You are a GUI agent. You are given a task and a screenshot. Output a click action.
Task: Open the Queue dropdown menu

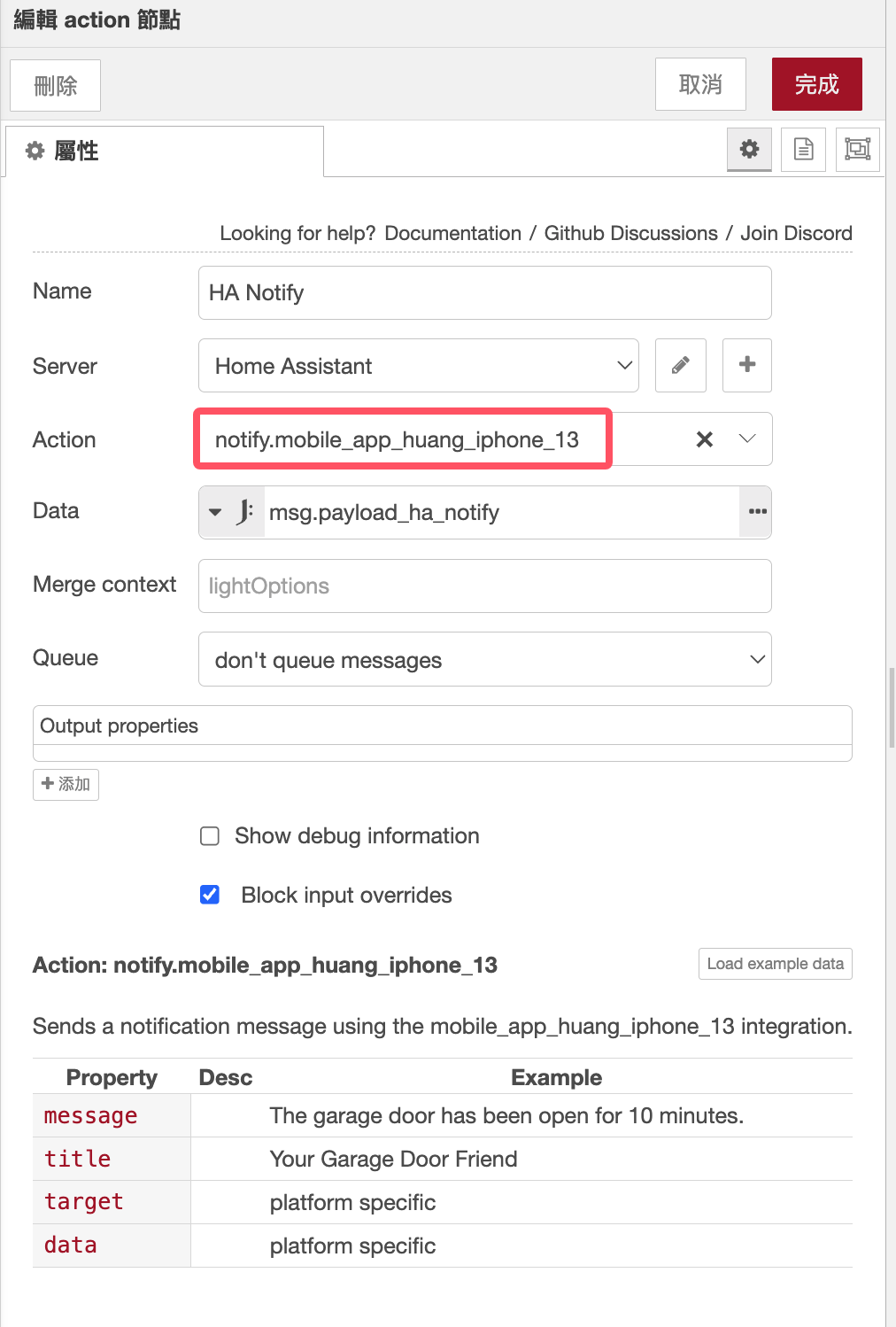pos(484,659)
